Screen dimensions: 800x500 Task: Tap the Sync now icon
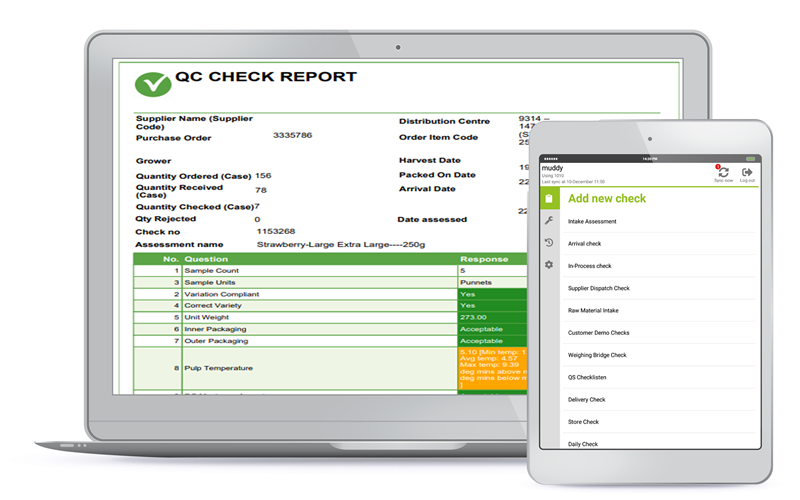723,174
